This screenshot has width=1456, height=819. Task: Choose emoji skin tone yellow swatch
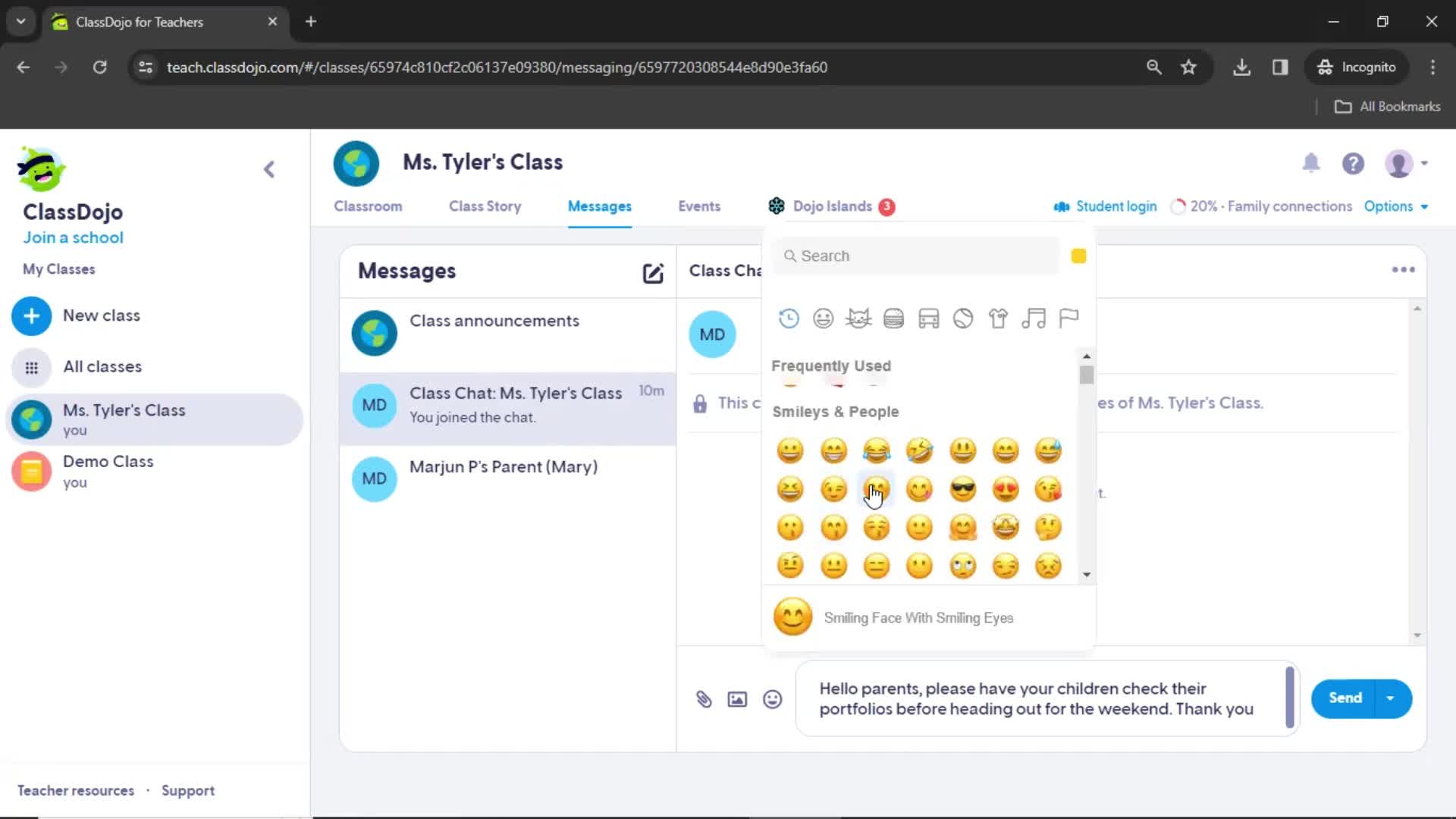(x=1078, y=256)
